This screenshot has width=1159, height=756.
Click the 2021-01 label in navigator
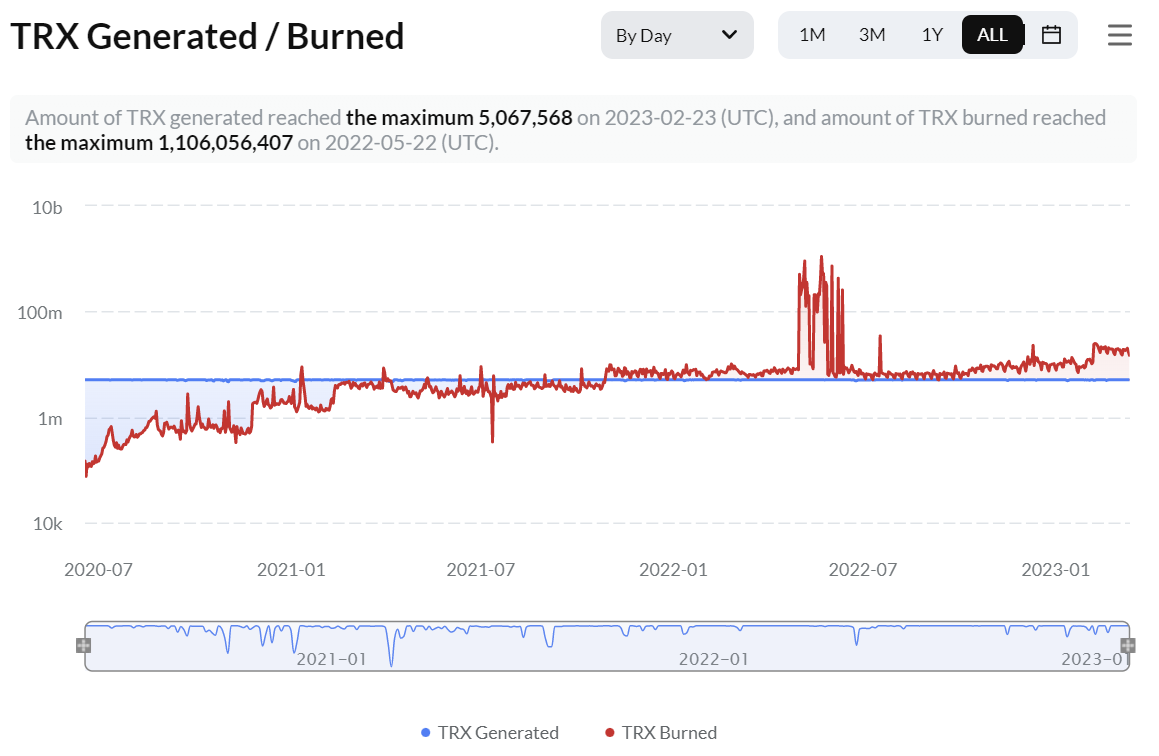tap(331, 659)
